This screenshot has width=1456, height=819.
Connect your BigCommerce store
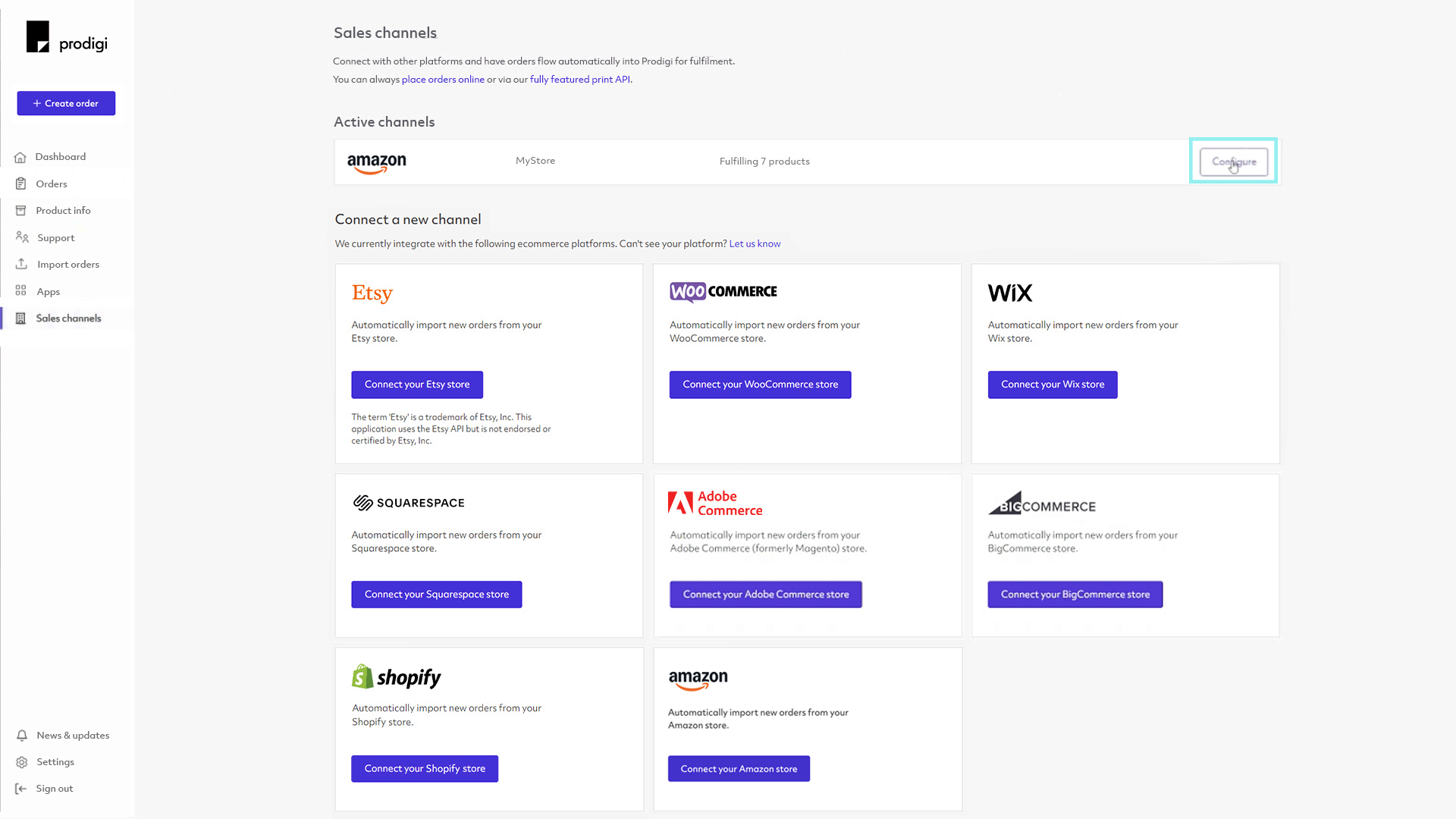pyautogui.click(x=1075, y=594)
